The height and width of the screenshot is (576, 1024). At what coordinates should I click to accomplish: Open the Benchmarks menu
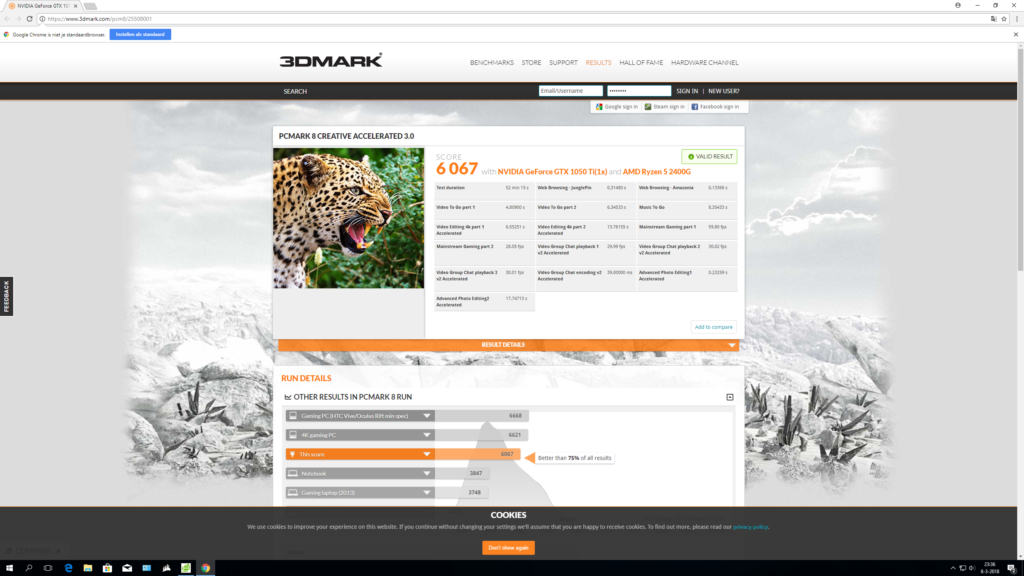(x=492, y=63)
